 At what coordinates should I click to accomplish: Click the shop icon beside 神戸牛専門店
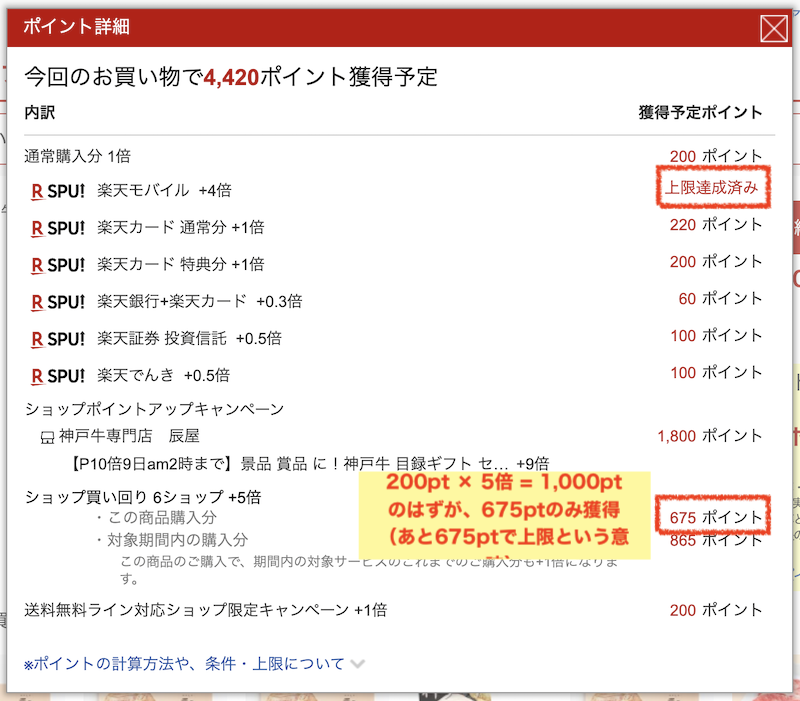tap(47, 437)
